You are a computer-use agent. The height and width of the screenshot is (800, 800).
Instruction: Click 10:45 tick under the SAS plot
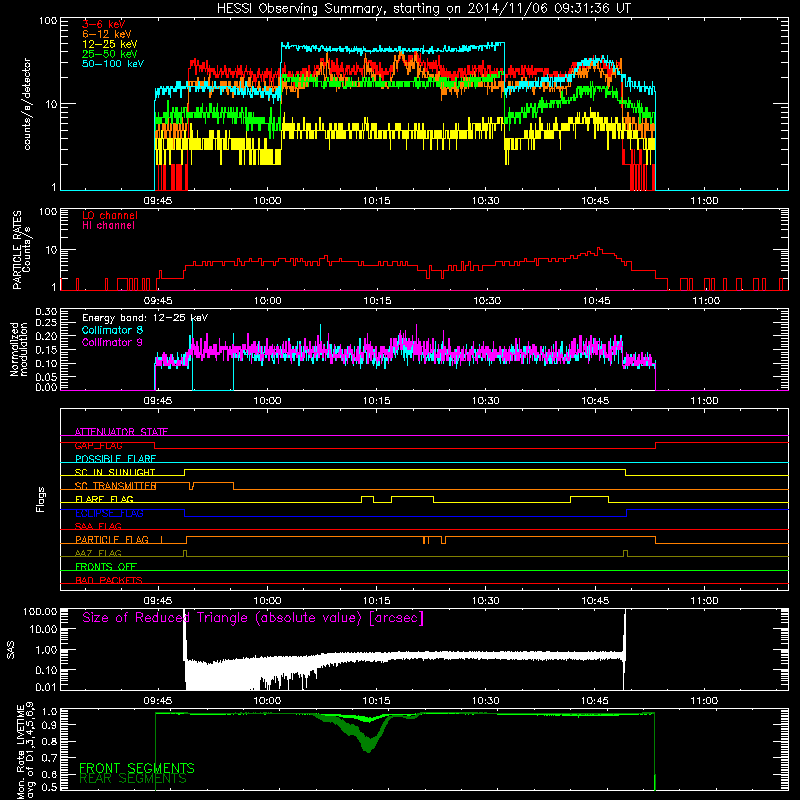(x=595, y=701)
